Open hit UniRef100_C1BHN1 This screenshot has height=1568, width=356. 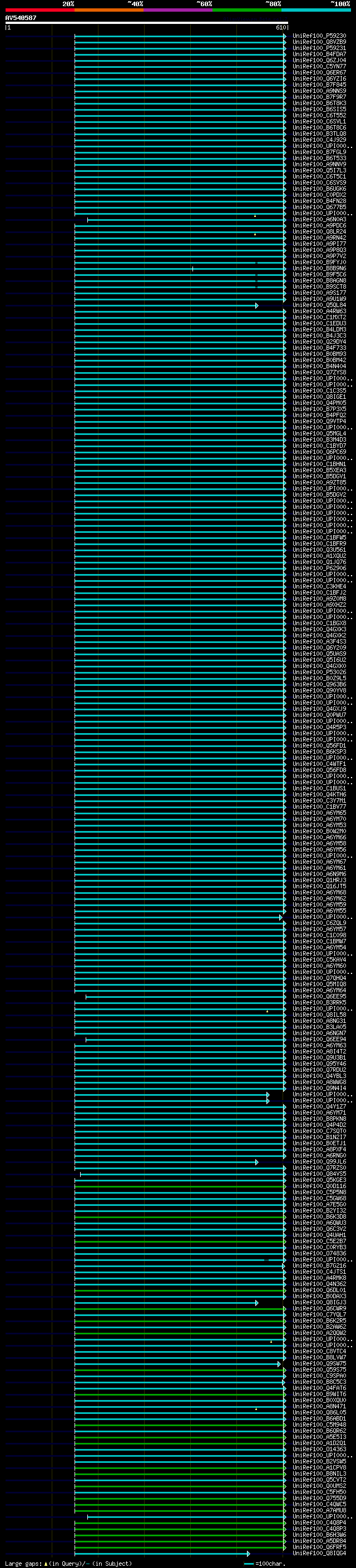click(319, 464)
